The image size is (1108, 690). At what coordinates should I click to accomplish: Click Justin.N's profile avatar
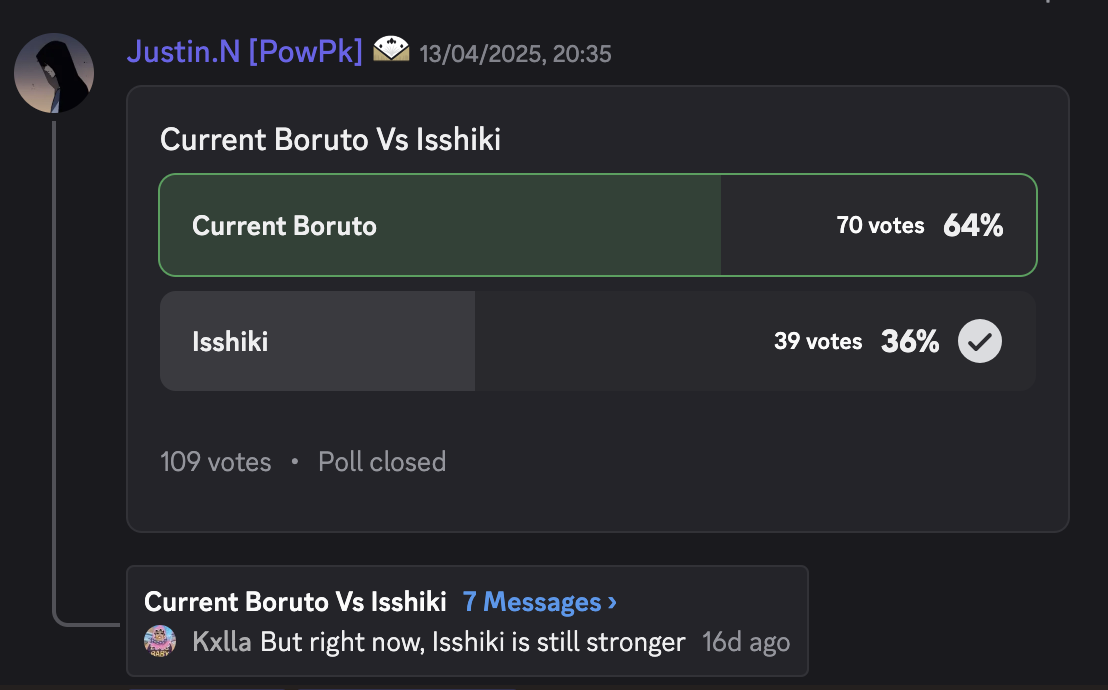coord(54,73)
